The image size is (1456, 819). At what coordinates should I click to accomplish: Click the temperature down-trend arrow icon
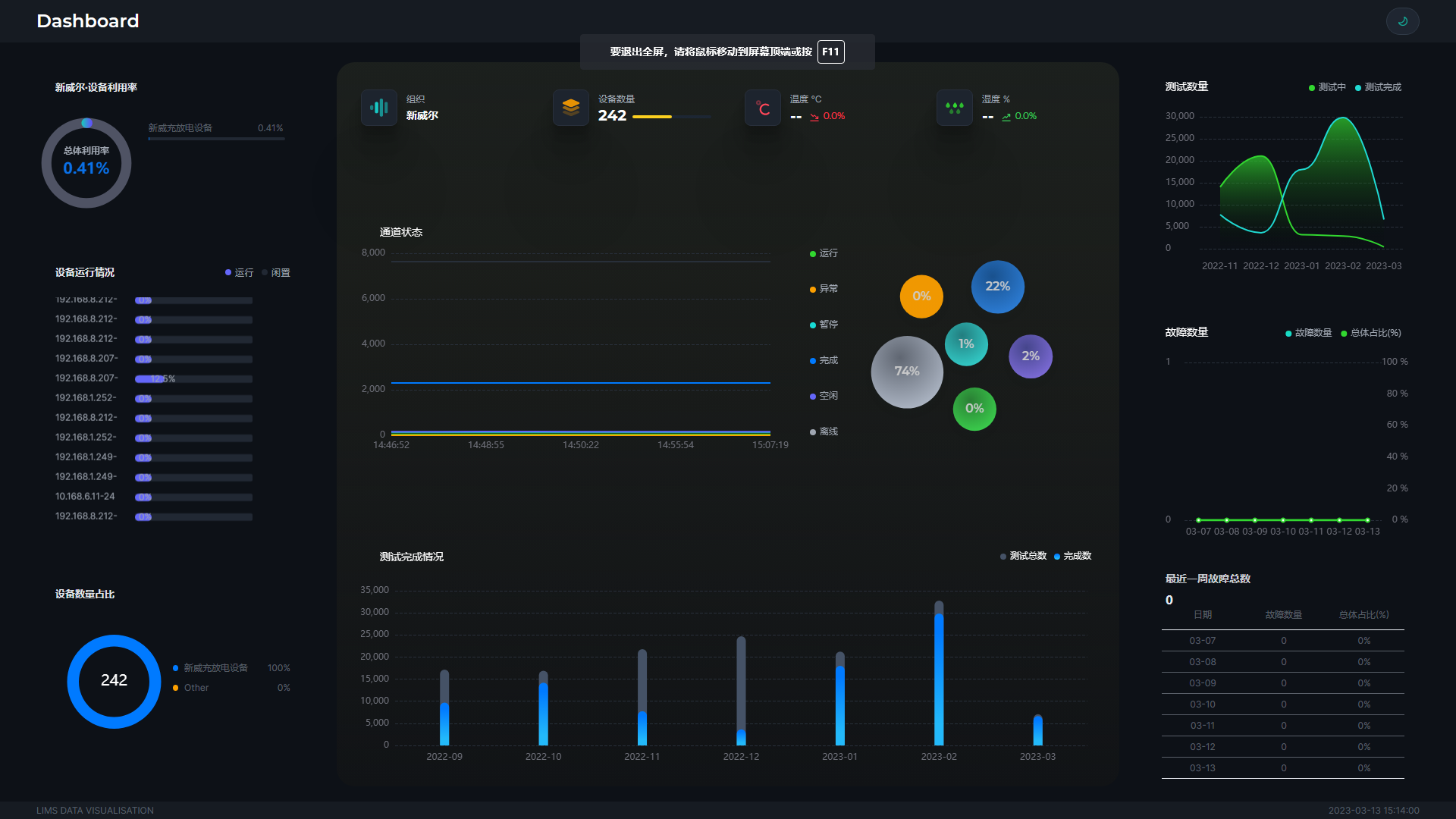tap(814, 117)
